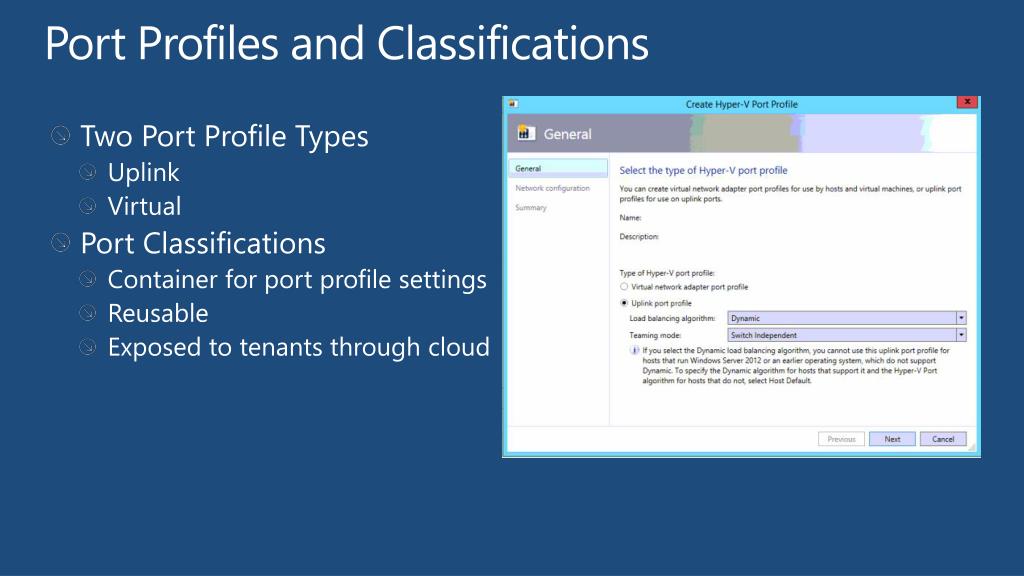Click the Next button
Screen dimensions: 1024x576
coord(892,439)
